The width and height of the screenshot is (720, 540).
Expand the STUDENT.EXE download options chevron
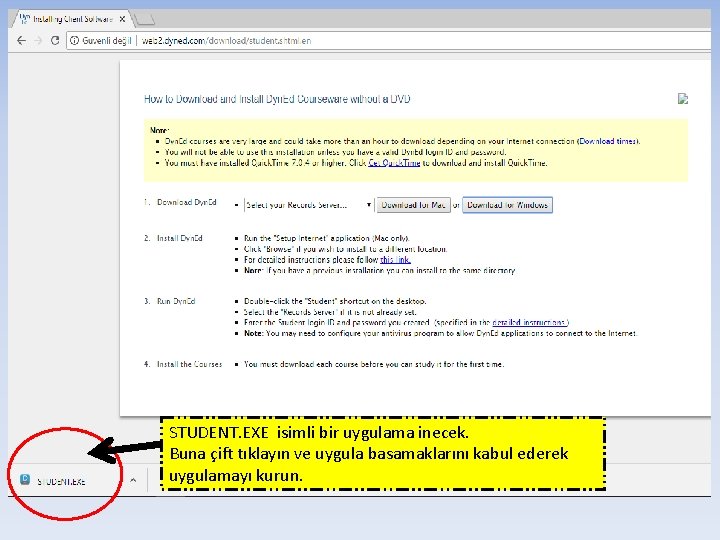pos(133,480)
